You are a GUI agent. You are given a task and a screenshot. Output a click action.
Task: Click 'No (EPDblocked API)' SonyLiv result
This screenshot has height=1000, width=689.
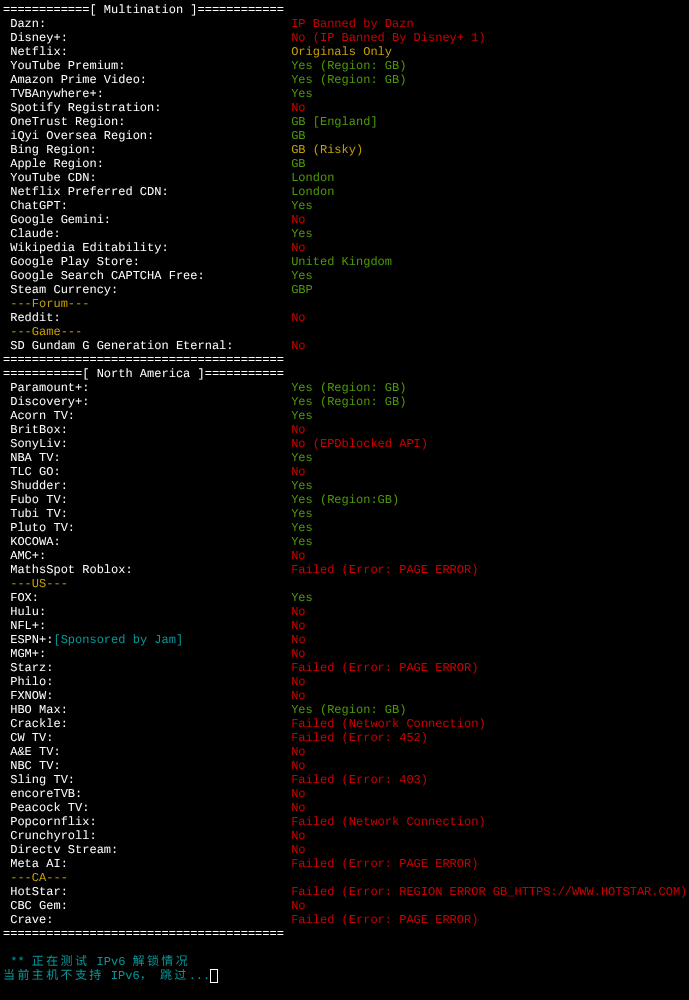coord(359,445)
